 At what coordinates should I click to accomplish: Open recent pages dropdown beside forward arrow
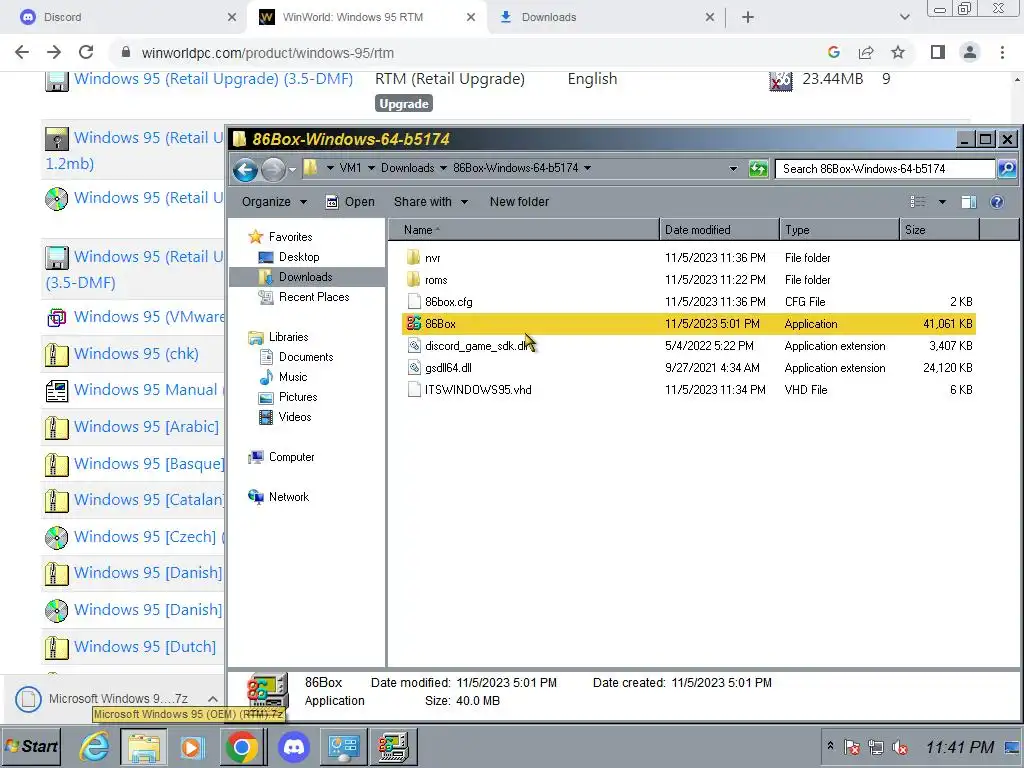[x=292, y=170]
